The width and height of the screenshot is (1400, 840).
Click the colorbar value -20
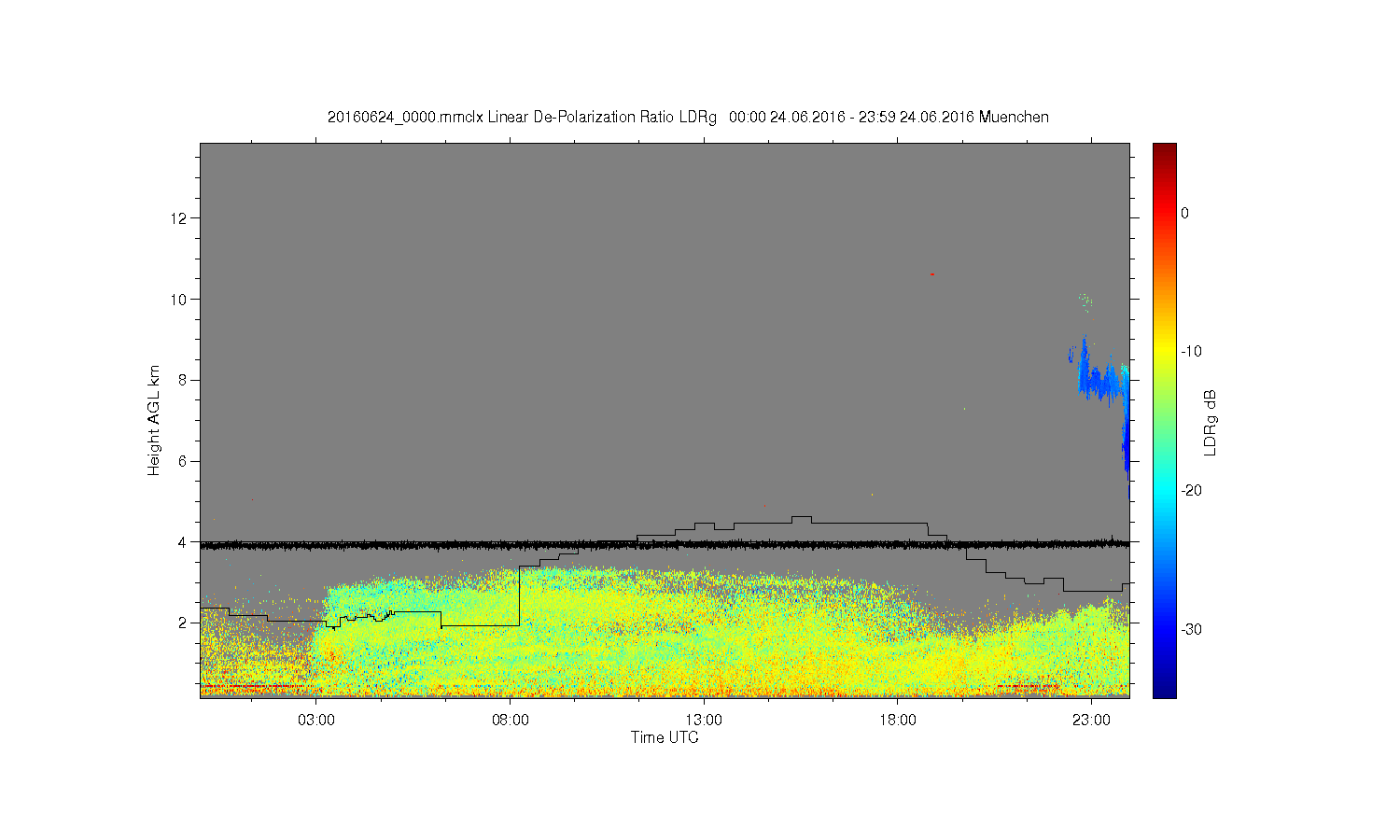coord(1191,490)
